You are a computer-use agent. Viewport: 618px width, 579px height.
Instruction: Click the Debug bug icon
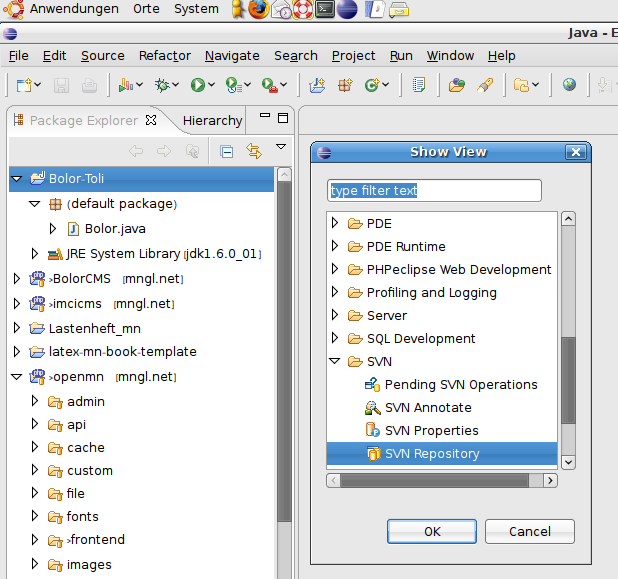click(162, 85)
